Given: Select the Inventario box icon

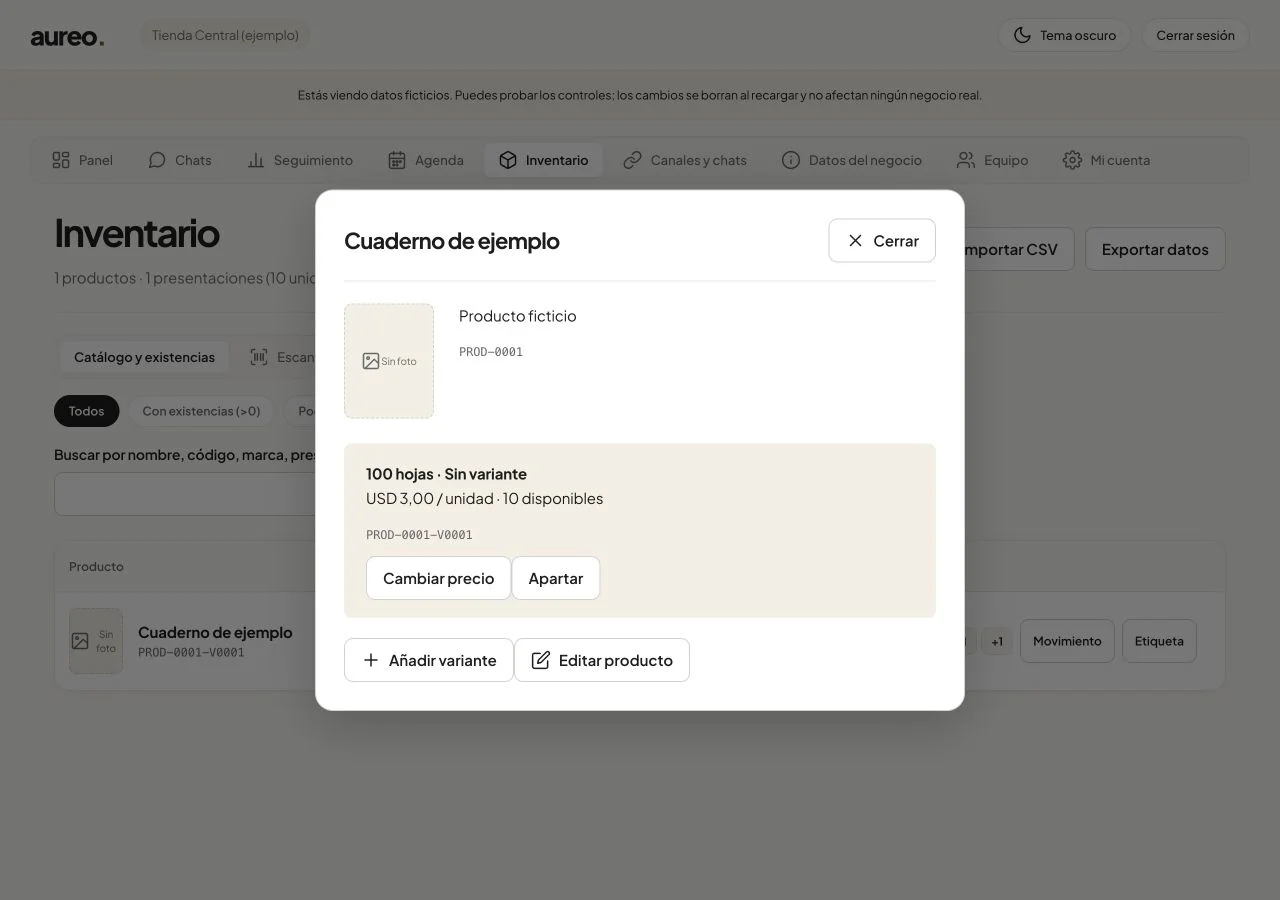Looking at the screenshot, I should (x=508, y=160).
